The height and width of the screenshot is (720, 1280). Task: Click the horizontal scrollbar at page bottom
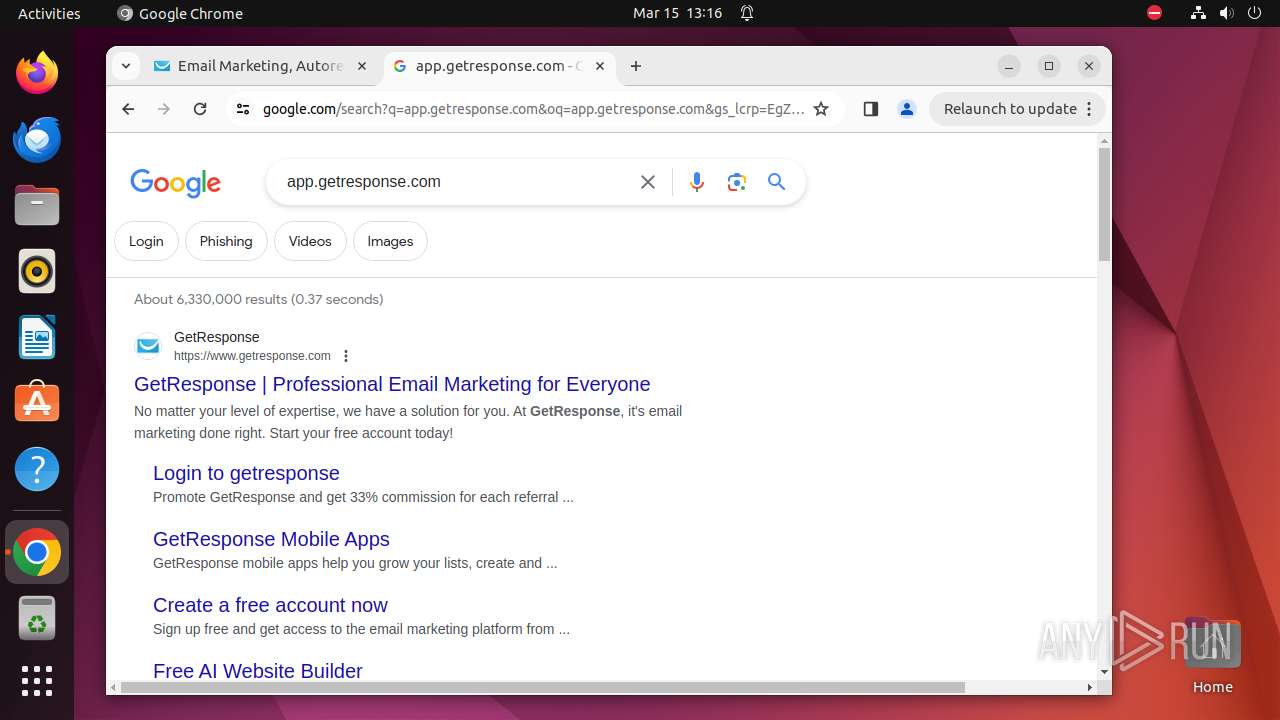point(543,687)
